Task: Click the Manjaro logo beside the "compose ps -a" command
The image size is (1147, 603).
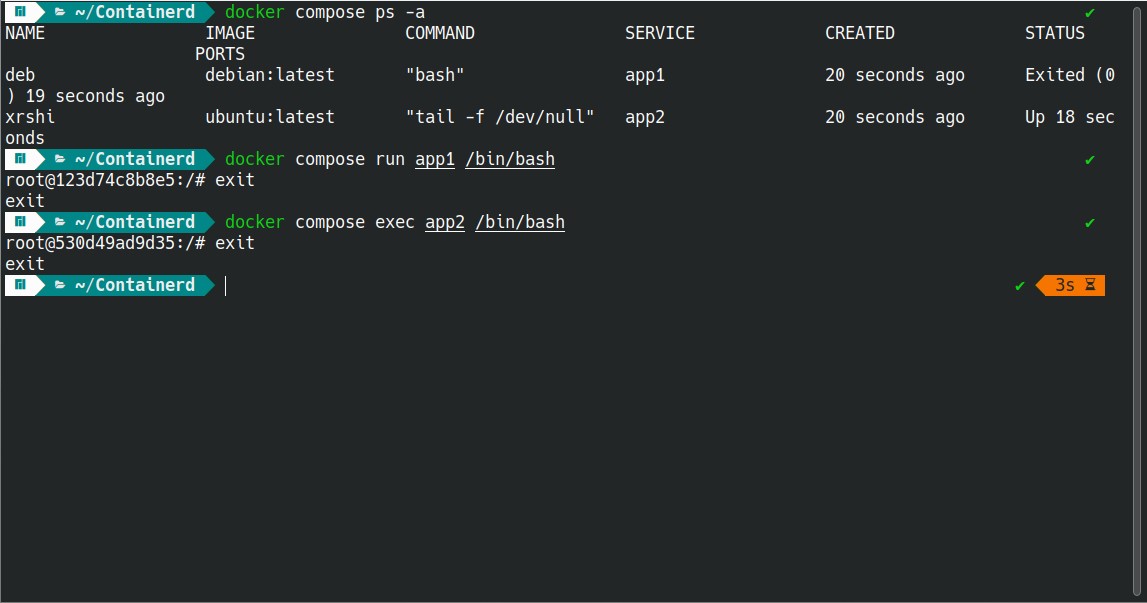Action: [20, 12]
